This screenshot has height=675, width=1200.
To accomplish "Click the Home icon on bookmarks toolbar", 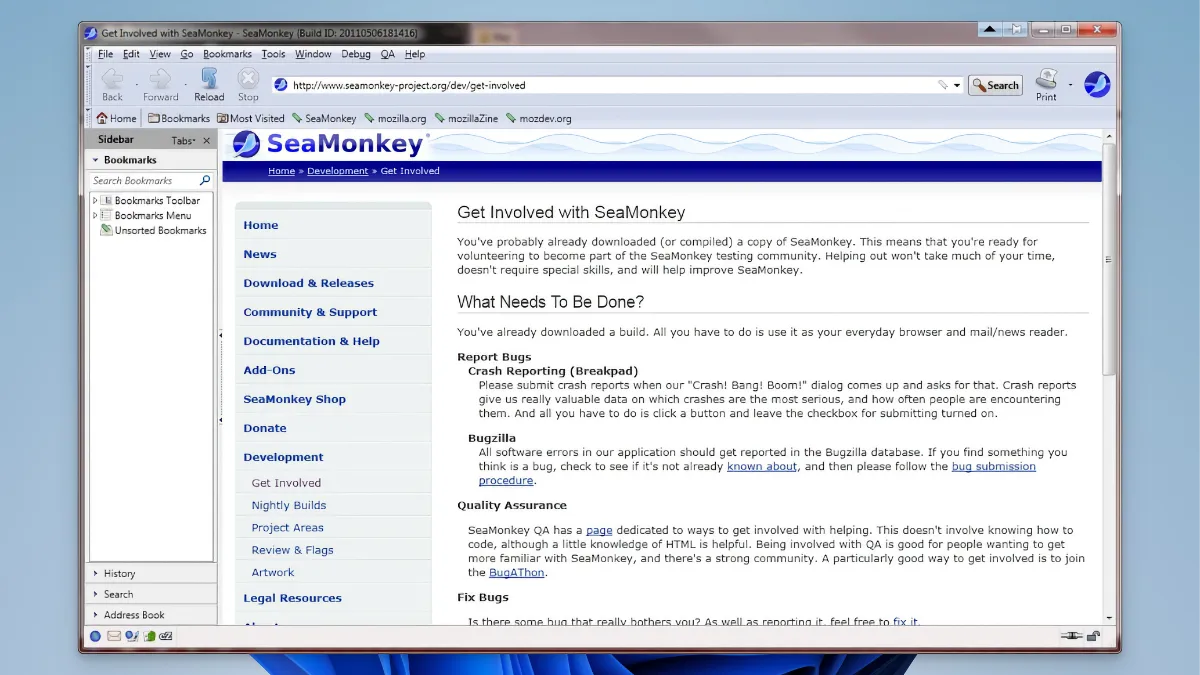I will (116, 118).
